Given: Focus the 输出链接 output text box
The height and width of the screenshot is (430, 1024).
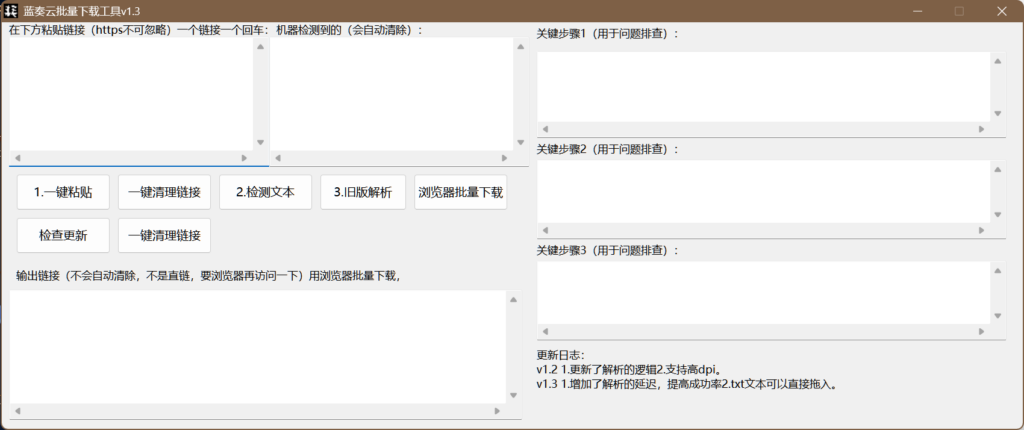Looking at the screenshot, I should [257, 347].
